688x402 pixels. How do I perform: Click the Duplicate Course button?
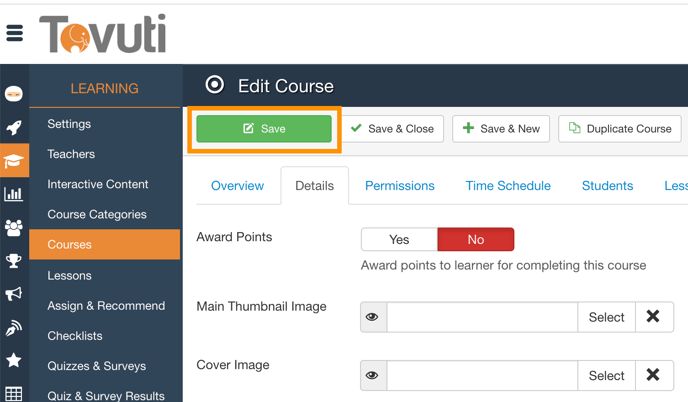click(620, 129)
